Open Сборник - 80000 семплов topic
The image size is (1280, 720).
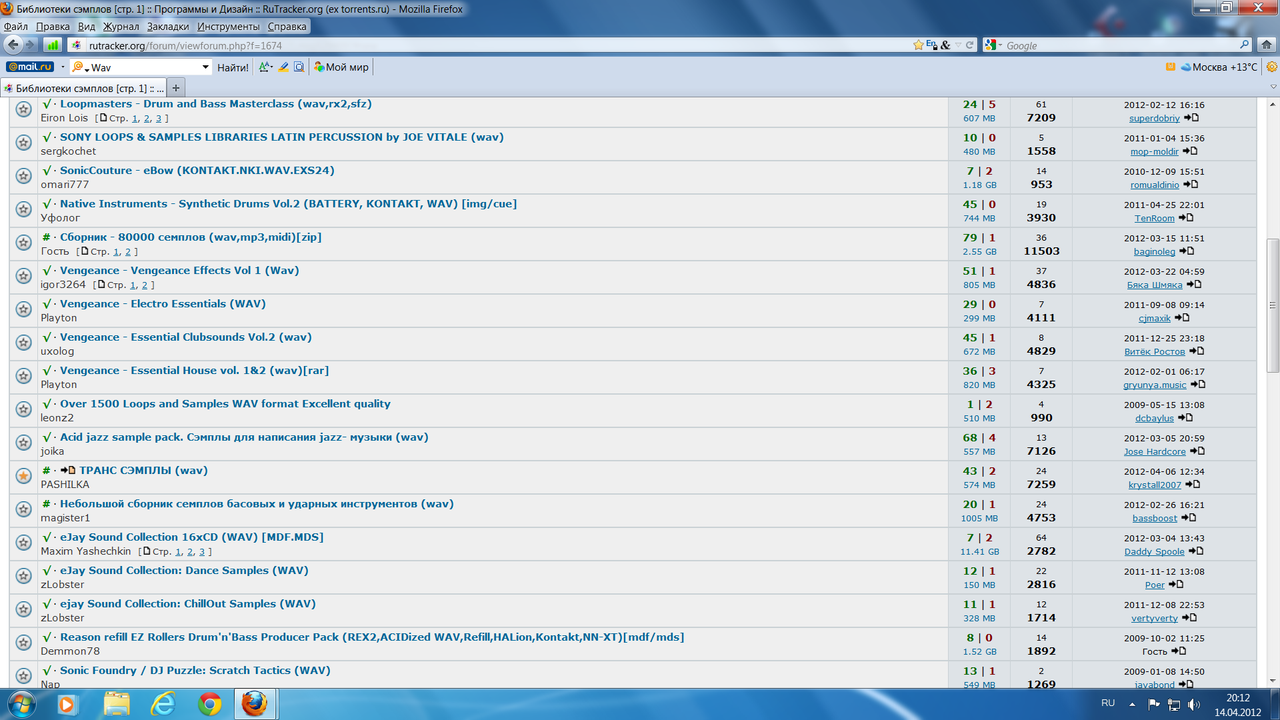(x=190, y=237)
